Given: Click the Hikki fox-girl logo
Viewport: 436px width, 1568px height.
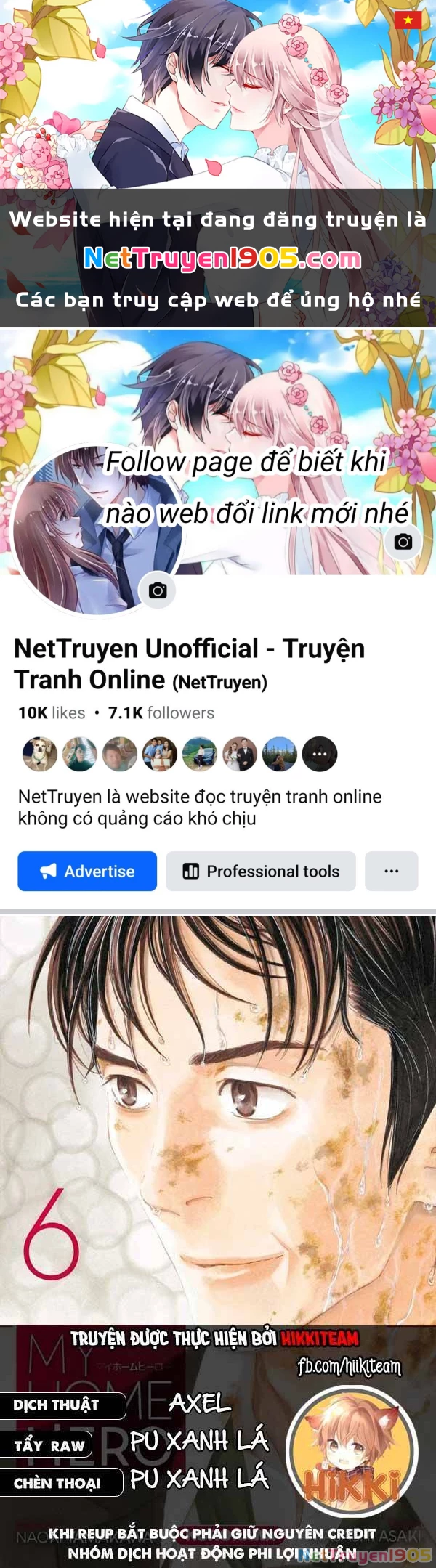Looking at the screenshot, I should 352,1450.
